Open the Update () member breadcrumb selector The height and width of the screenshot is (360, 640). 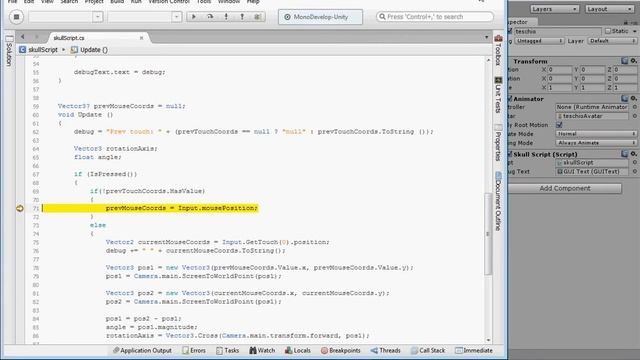click(89, 50)
